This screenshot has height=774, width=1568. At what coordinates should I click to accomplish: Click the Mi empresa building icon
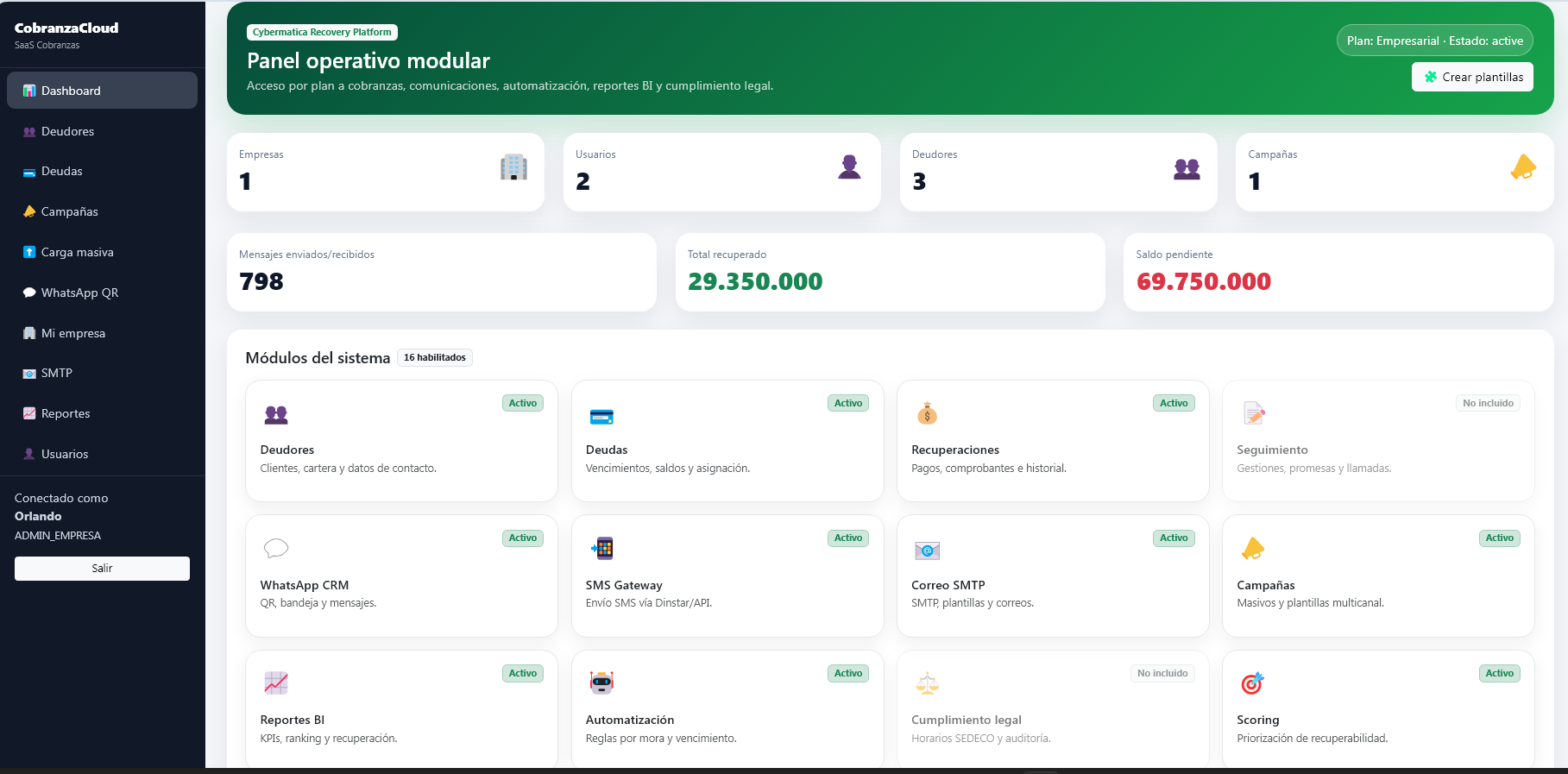click(29, 333)
